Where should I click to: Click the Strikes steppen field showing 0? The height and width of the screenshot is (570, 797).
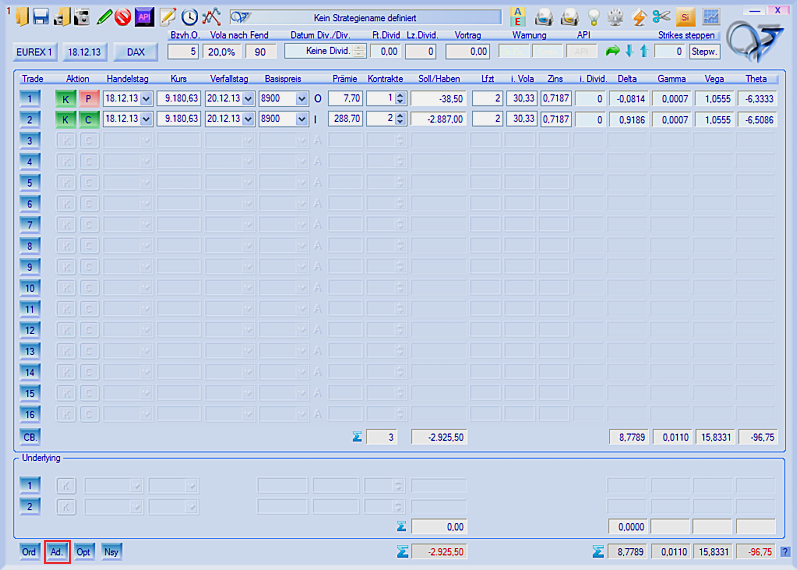[x=669, y=51]
